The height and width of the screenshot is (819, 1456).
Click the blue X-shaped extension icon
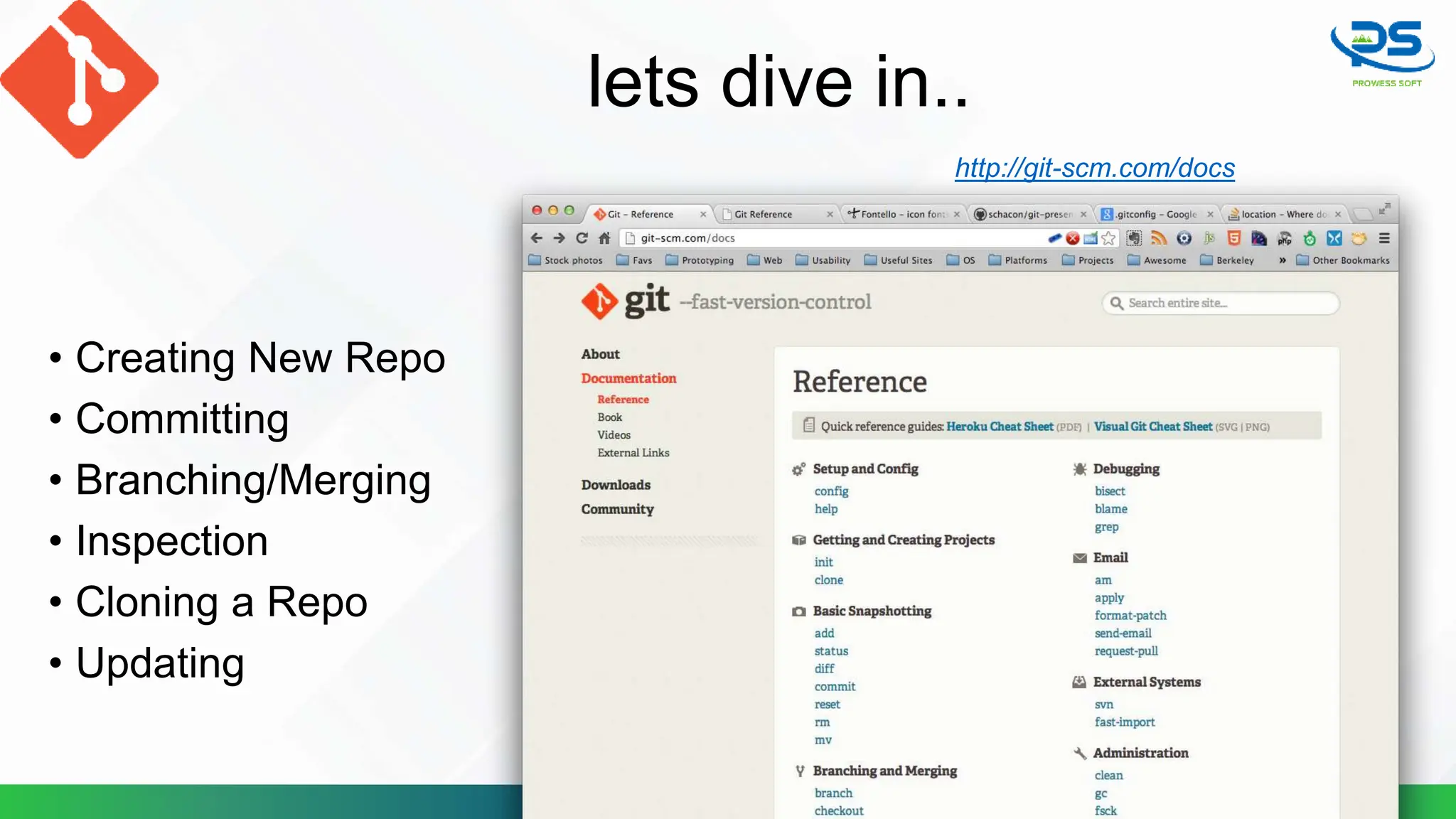click(1334, 238)
